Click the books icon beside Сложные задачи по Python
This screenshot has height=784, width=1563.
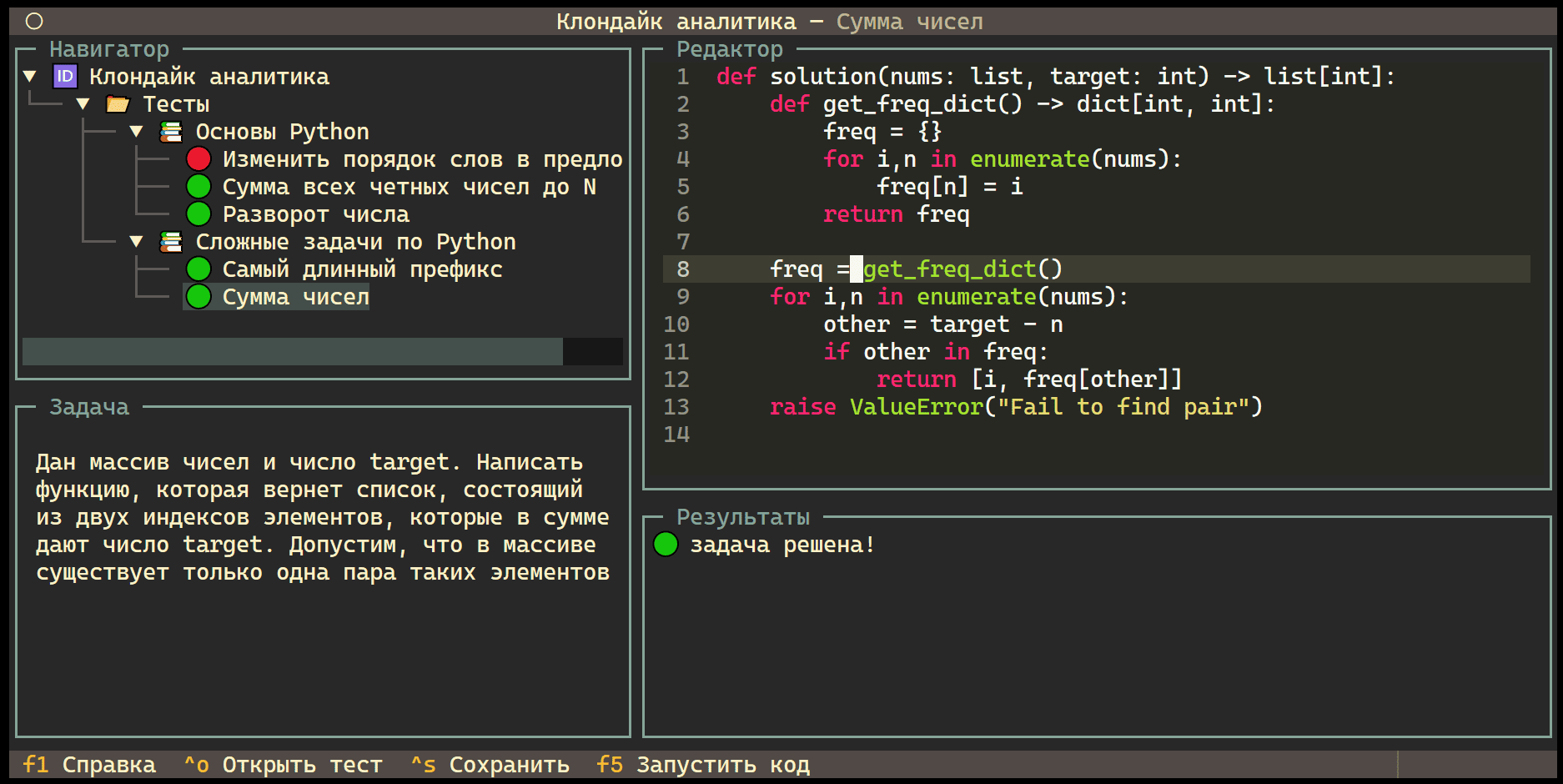[x=171, y=242]
